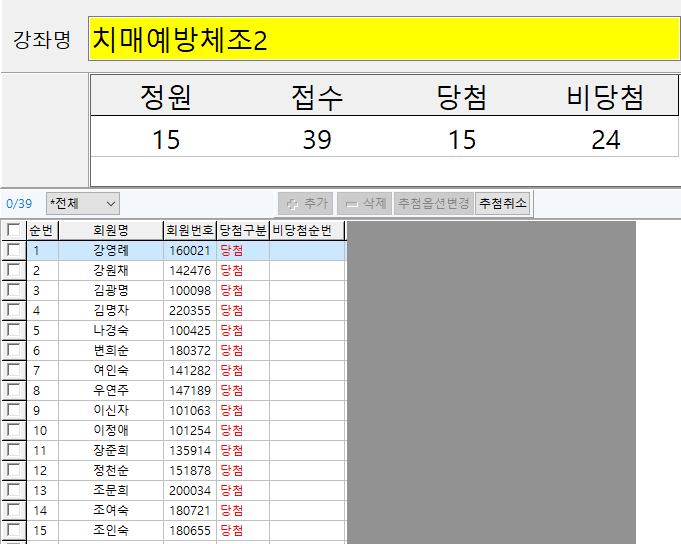Click the 추첨옵션변경 button
This screenshot has height=544, width=681.
coord(434,204)
